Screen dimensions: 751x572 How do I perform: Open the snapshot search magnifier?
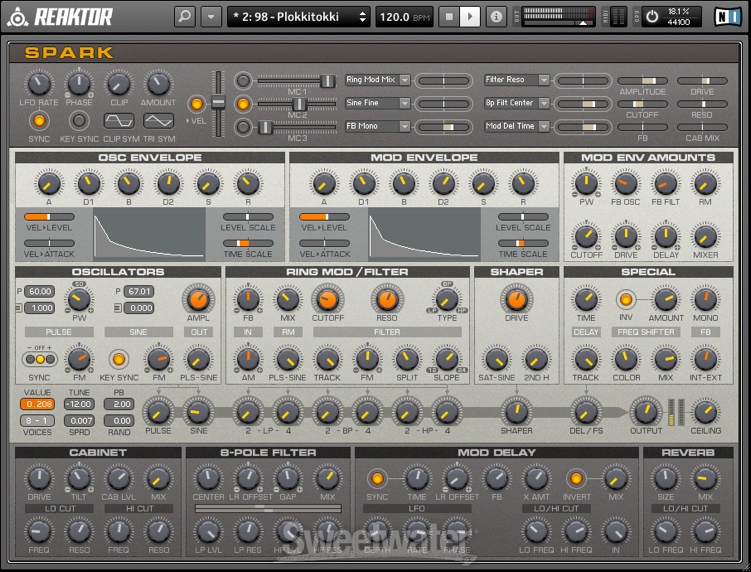[x=184, y=17]
